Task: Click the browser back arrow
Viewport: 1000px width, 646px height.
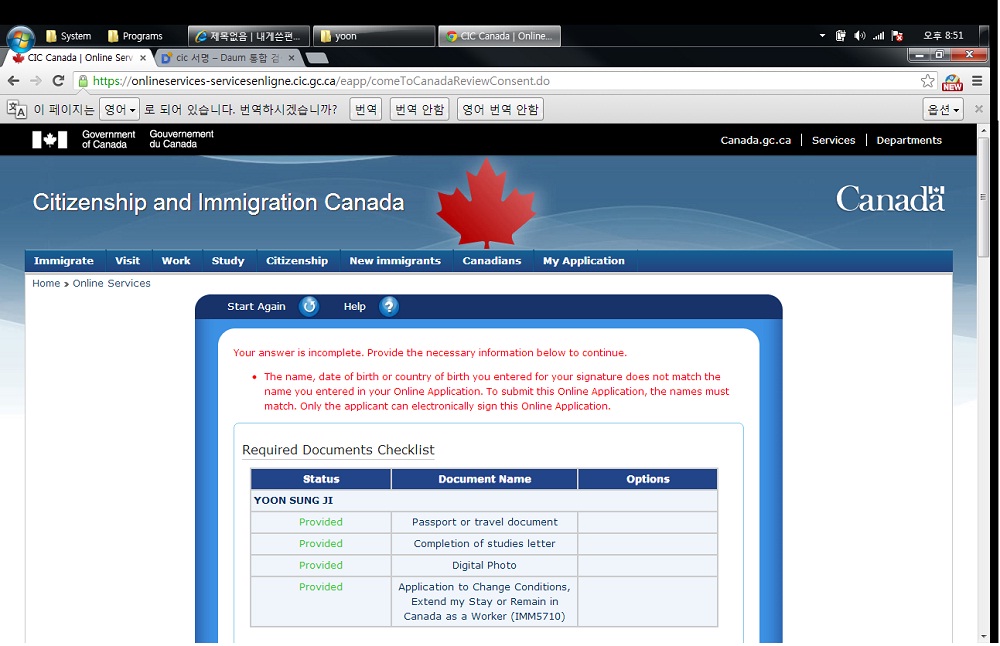Action: point(14,81)
